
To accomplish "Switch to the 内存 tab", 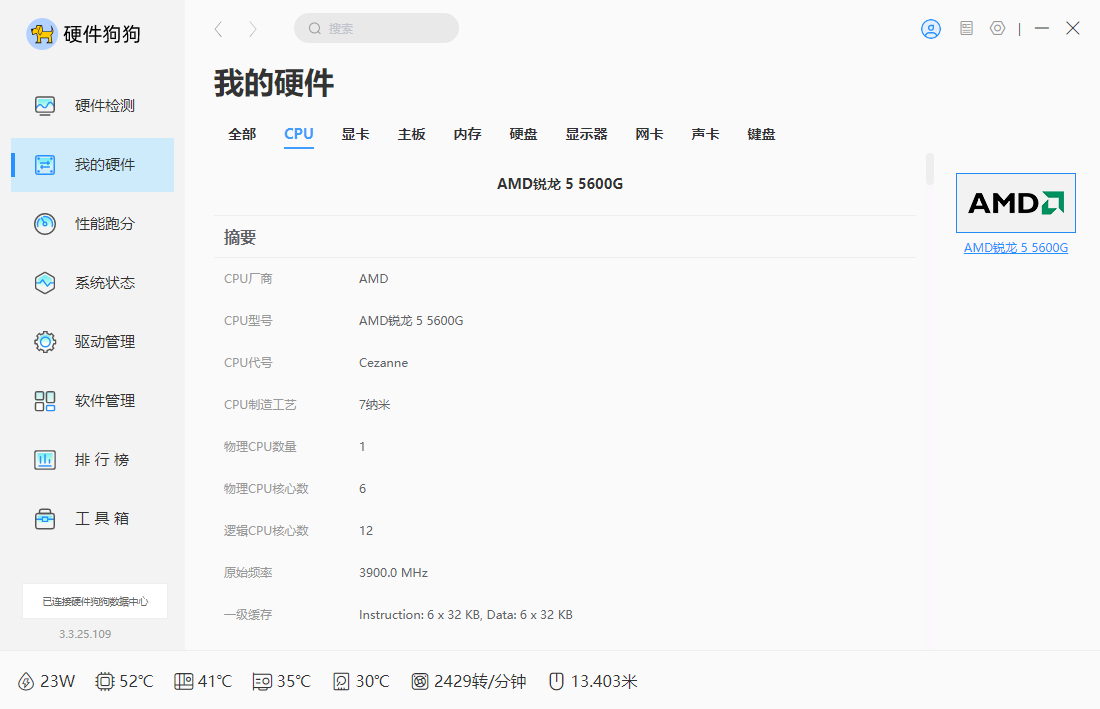I will pos(467,134).
